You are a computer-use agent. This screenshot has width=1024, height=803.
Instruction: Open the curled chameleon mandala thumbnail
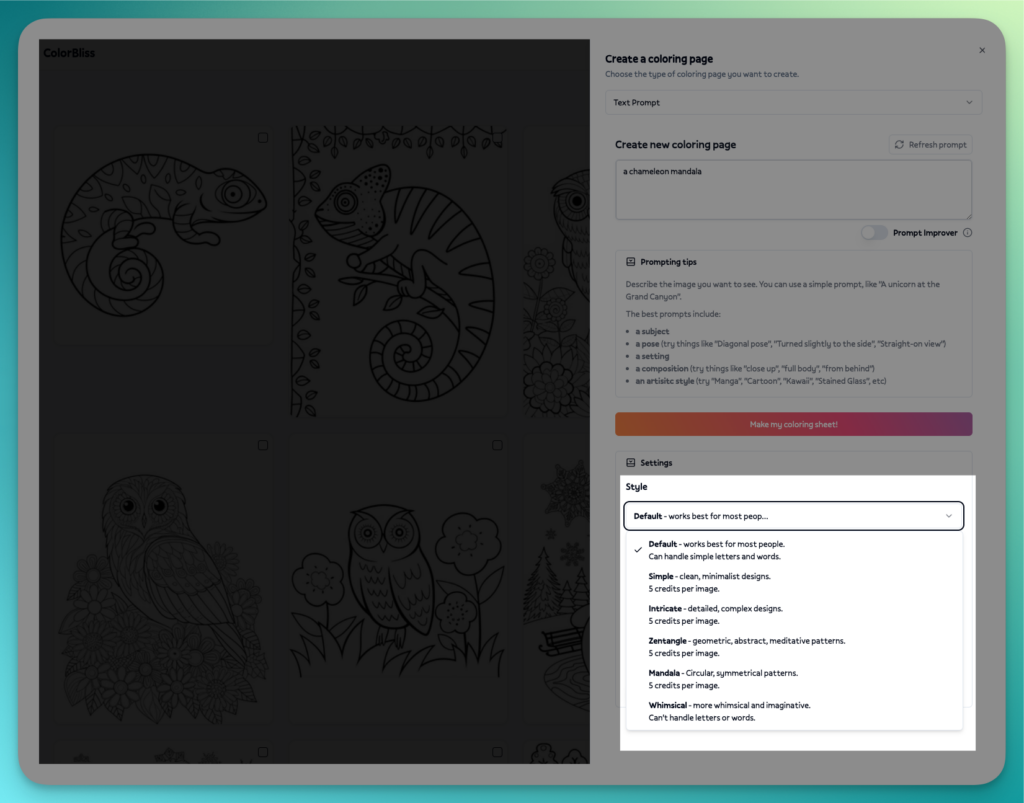click(x=163, y=236)
